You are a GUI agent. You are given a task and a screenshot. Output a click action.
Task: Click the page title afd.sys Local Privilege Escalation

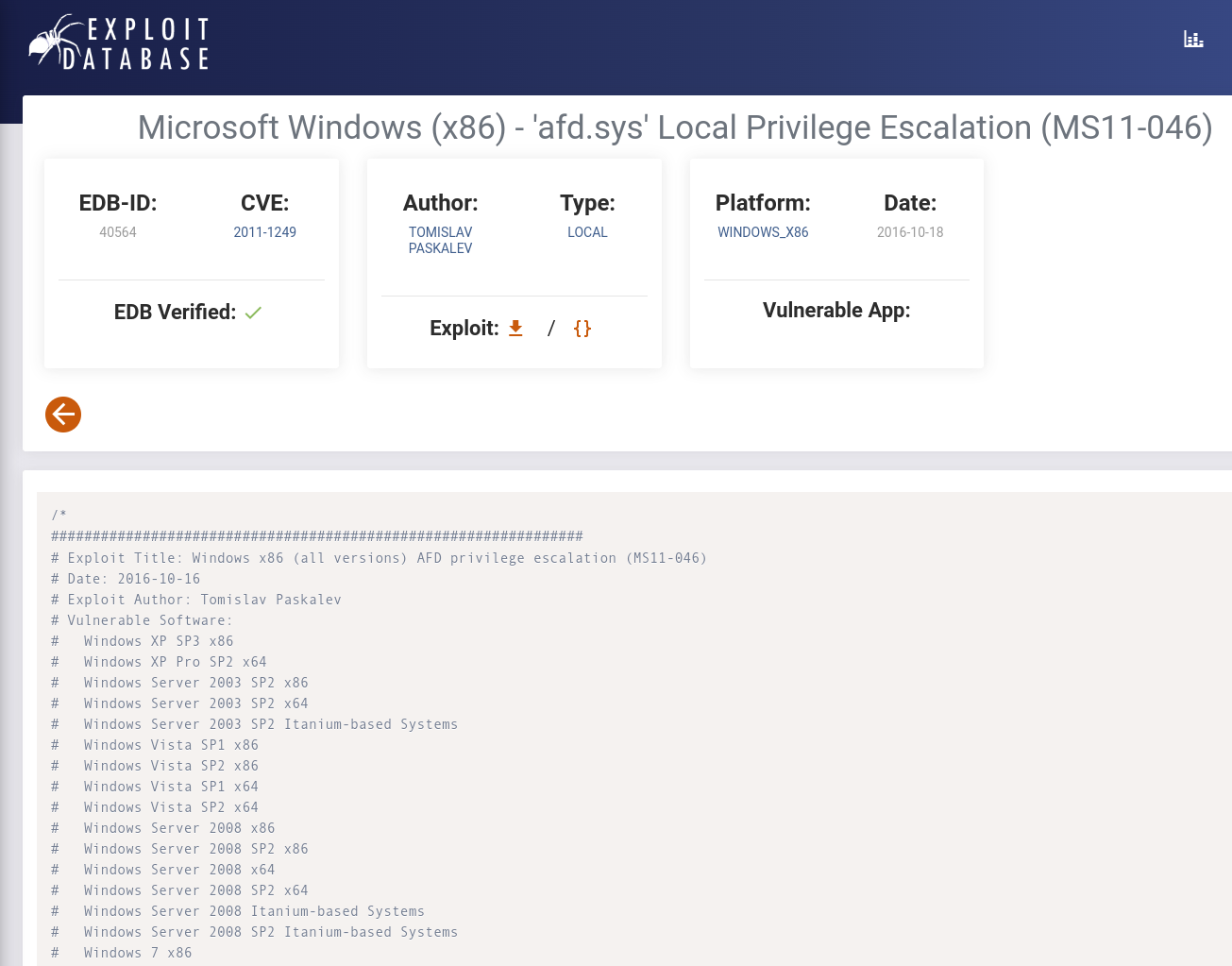tap(675, 127)
